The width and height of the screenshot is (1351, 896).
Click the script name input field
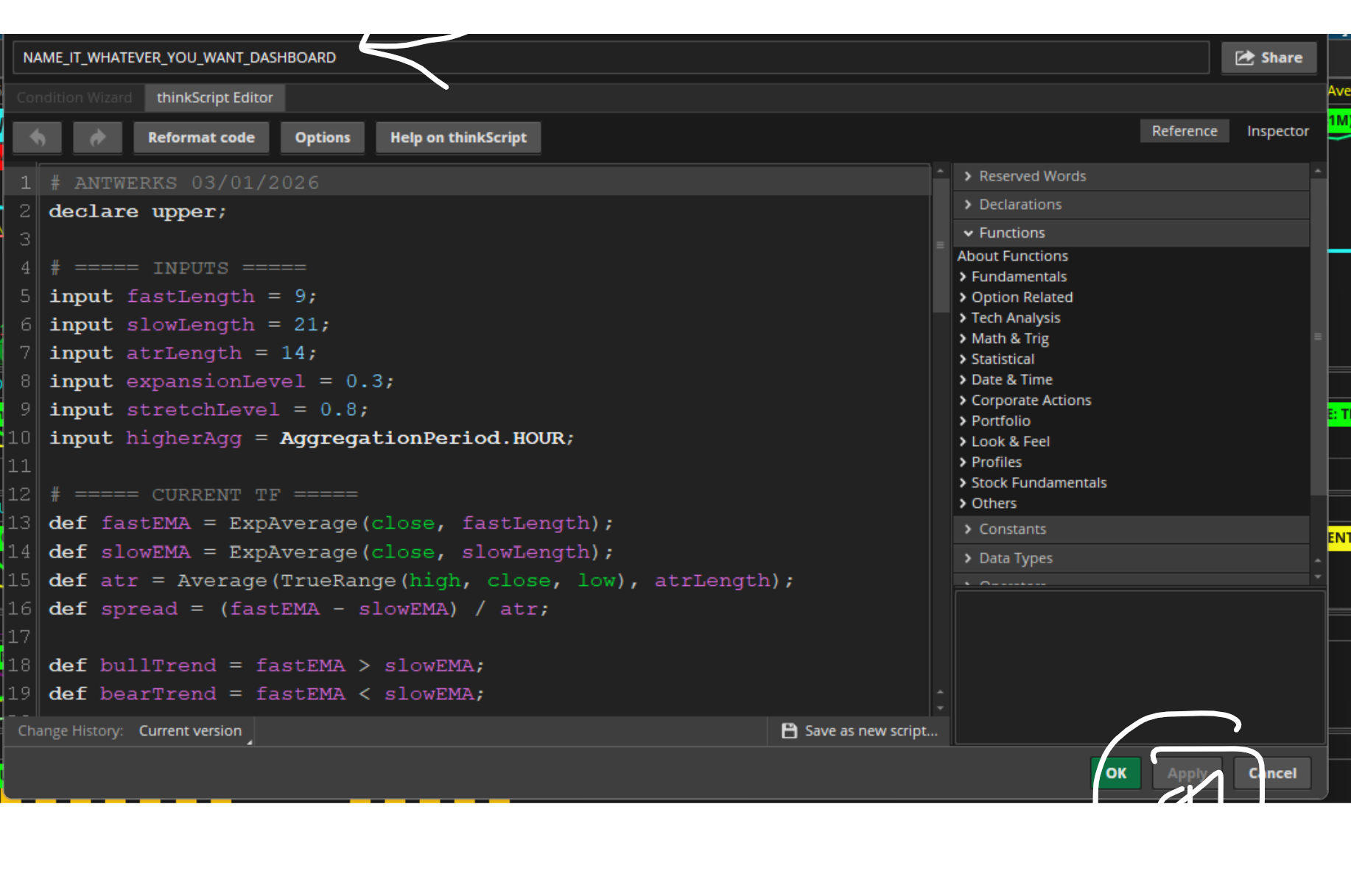coord(610,57)
